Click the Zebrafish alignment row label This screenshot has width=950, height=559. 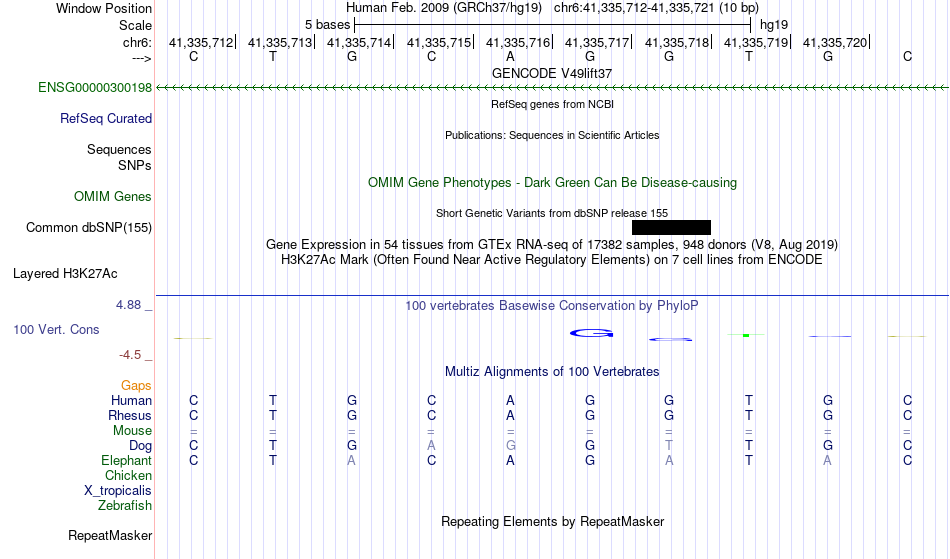coord(124,506)
